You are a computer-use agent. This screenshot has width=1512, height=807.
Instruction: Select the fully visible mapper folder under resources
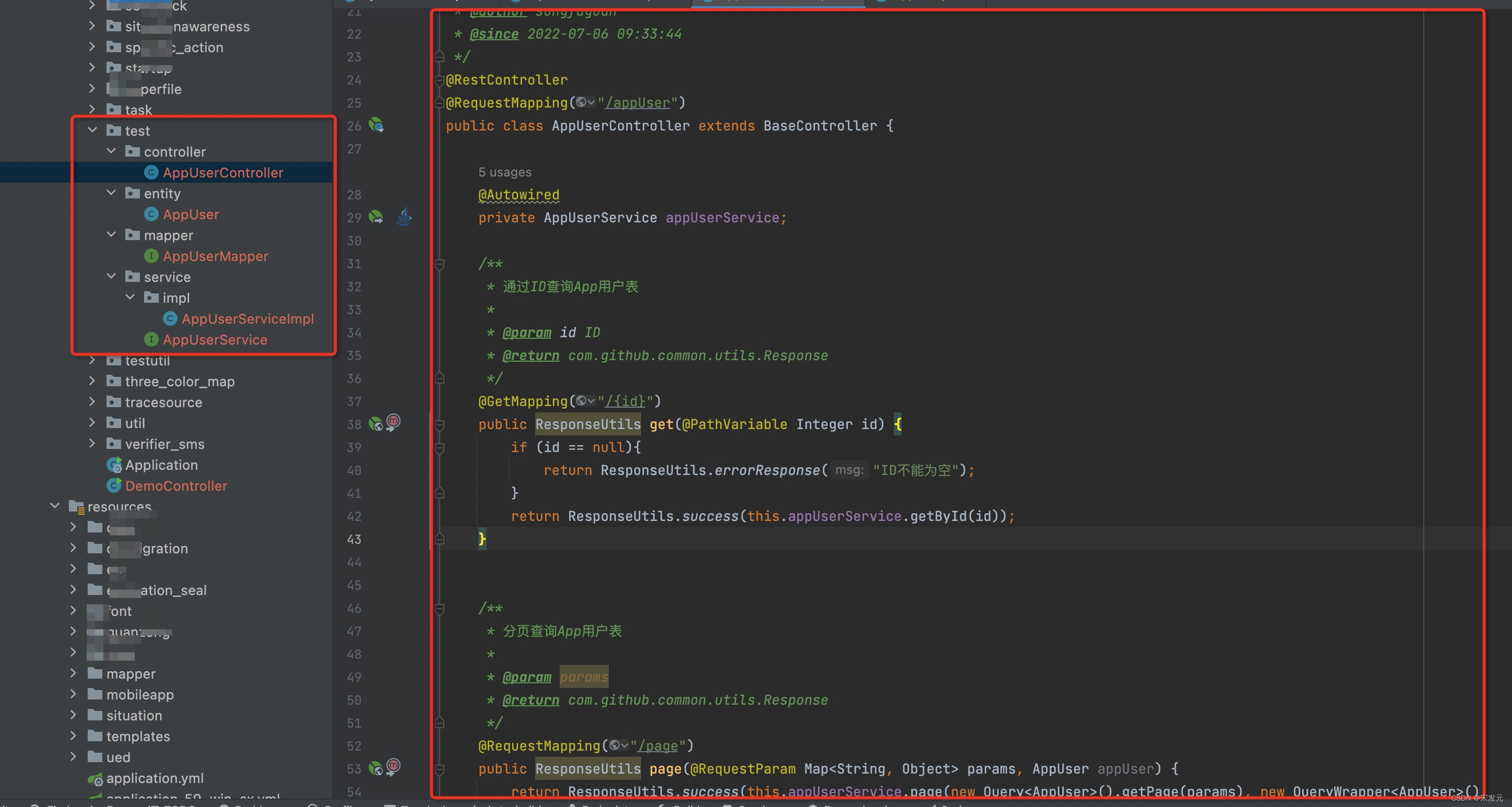[x=131, y=673]
